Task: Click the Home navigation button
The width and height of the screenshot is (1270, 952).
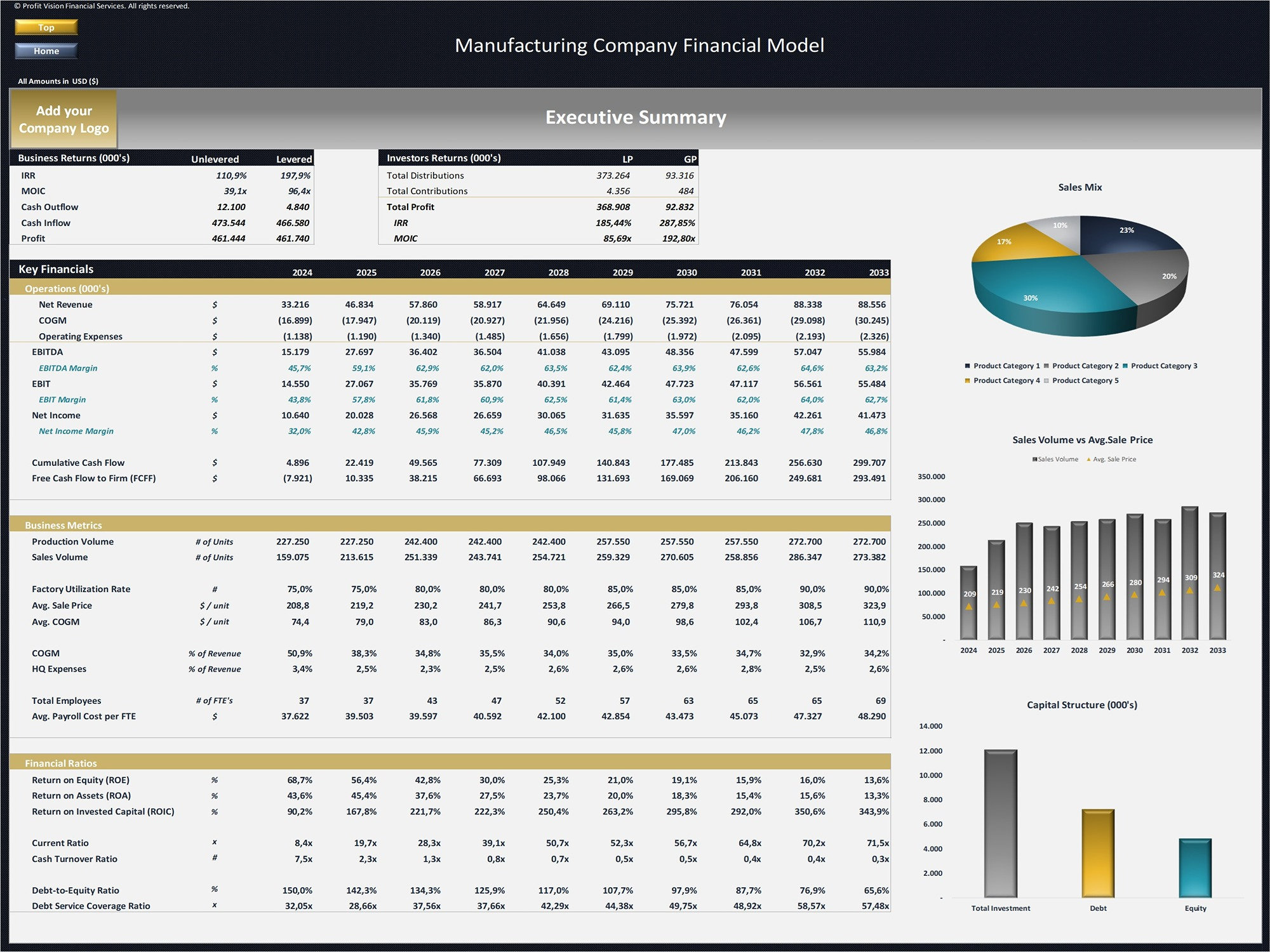Action: pyautogui.click(x=46, y=51)
